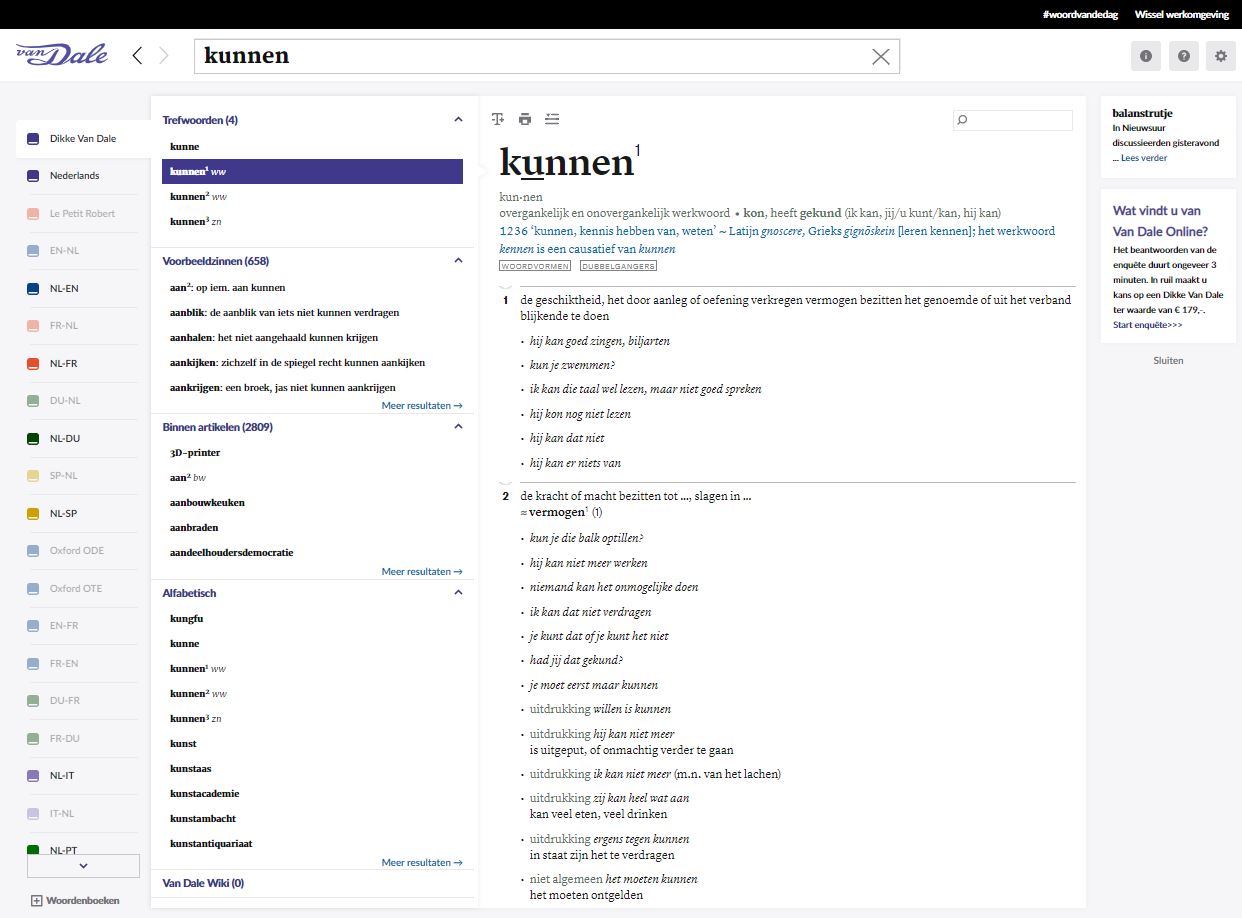1242x918 pixels.
Task: Go back with the left arrow
Action: tap(138, 56)
